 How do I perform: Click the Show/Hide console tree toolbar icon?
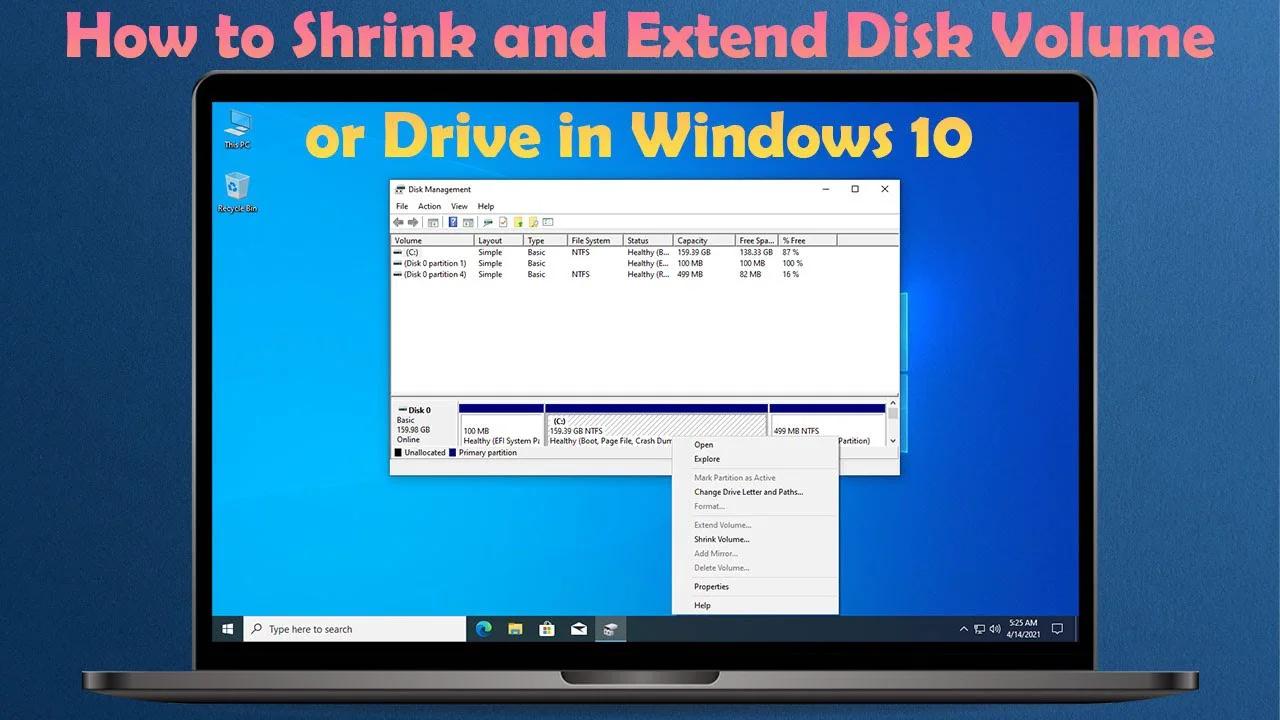(x=434, y=222)
